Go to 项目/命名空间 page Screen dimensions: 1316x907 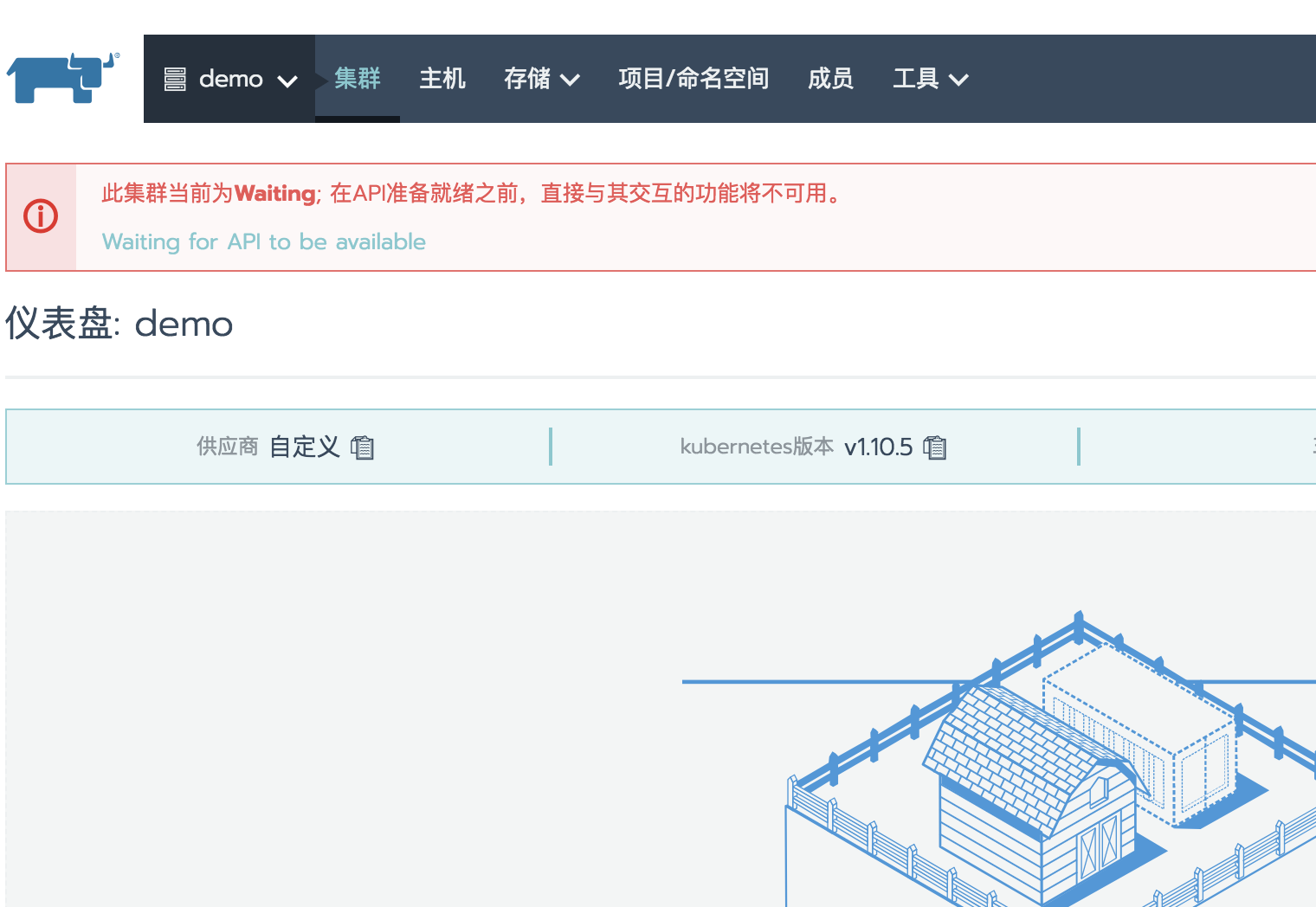tap(693, 79)
